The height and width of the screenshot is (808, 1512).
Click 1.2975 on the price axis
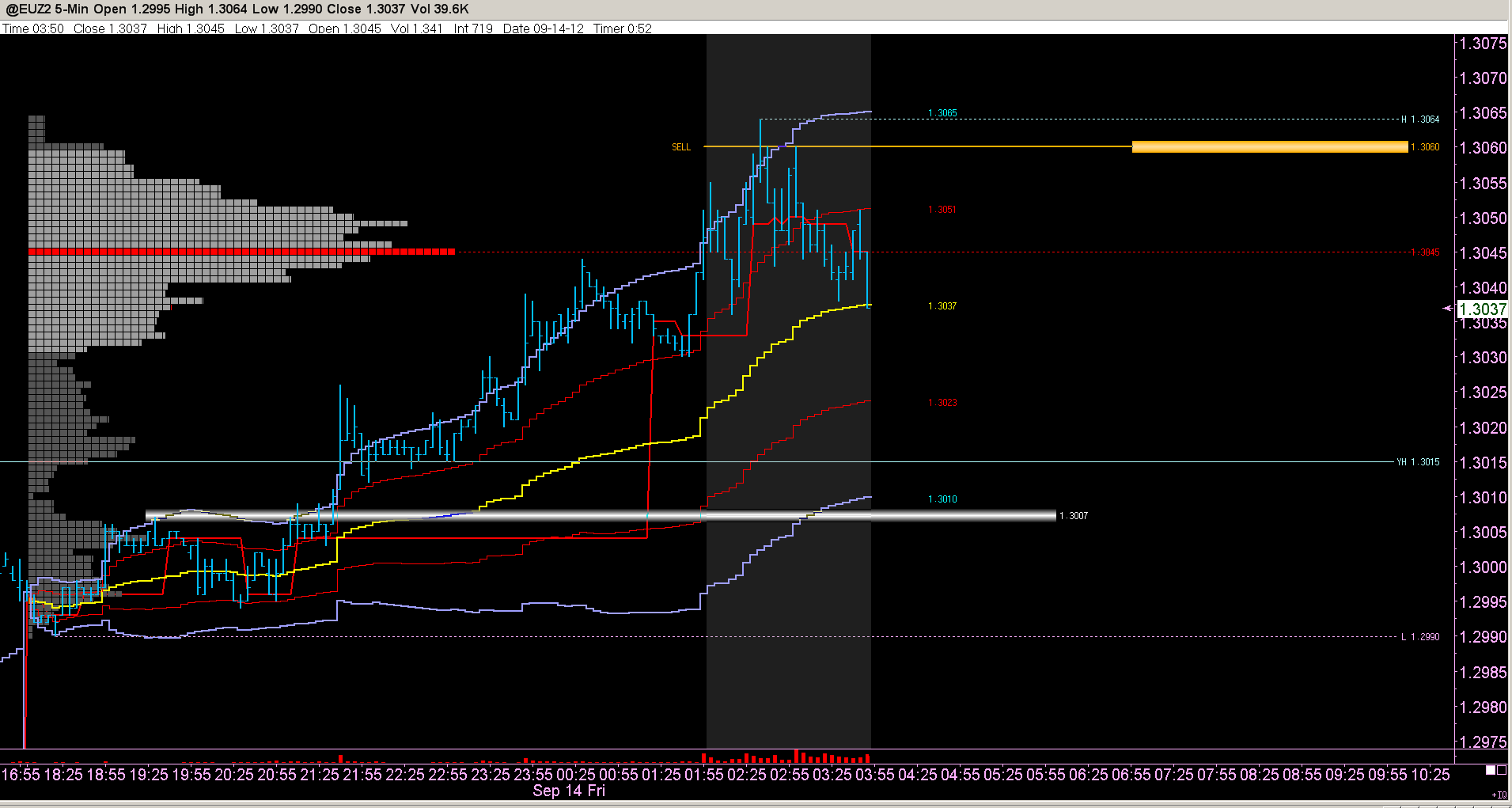click(1483, 742)
